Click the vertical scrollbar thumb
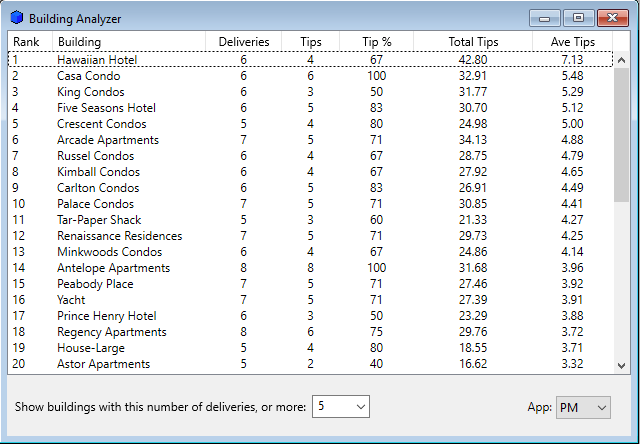Screen dimensions: 640x444 (621, 135)
